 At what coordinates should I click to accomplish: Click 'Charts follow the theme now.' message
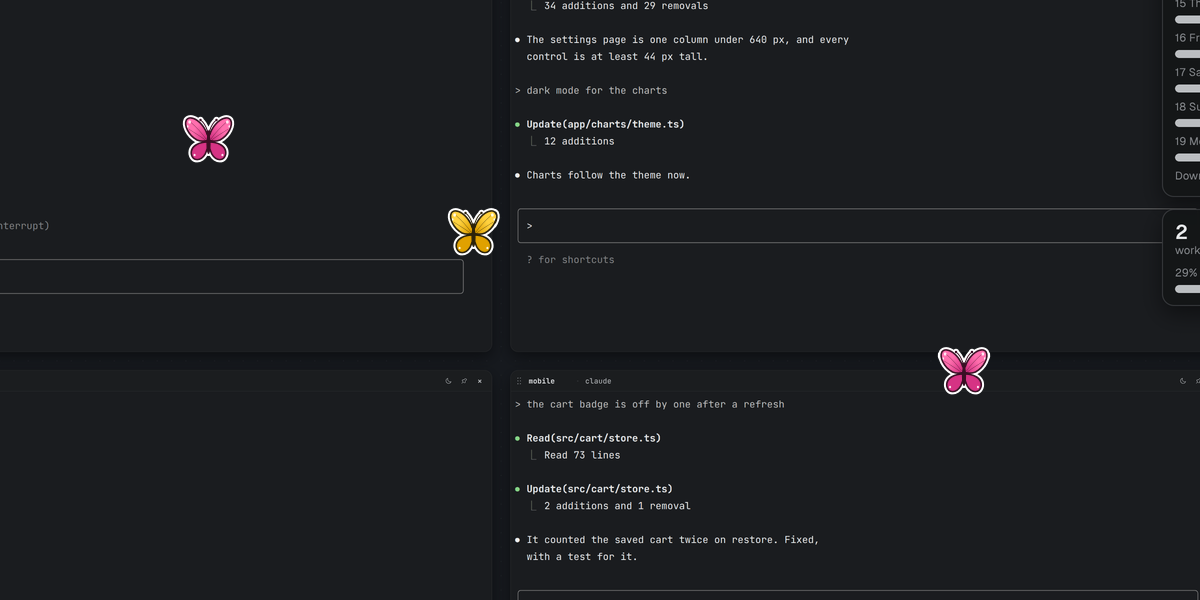coord(608,175)
